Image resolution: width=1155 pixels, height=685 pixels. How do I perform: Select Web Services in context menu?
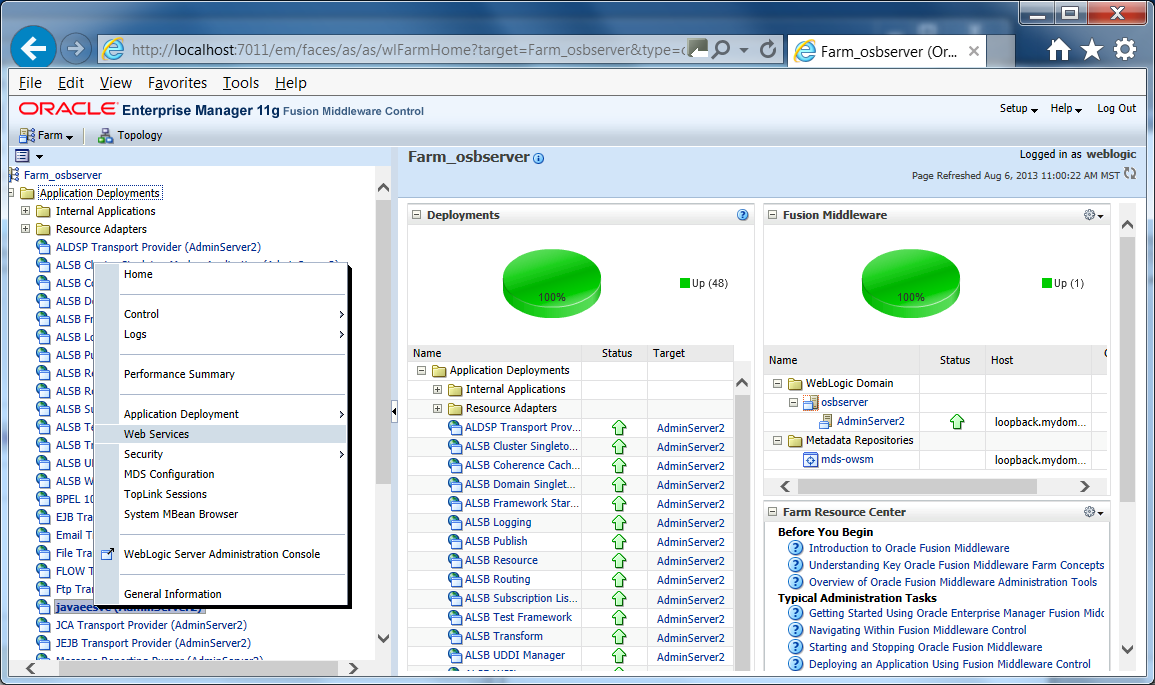pos(156,434)
